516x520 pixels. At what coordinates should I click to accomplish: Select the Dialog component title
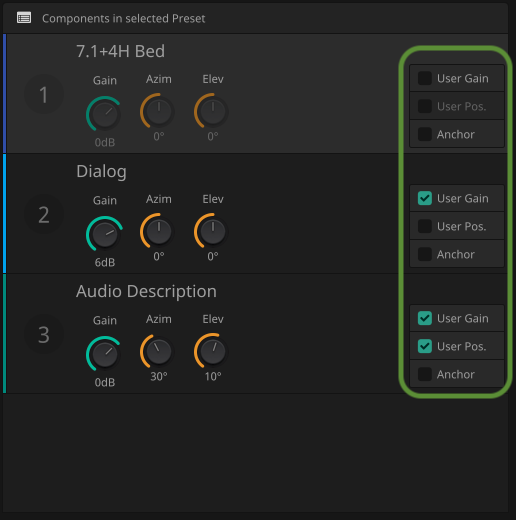click(101, 171)
